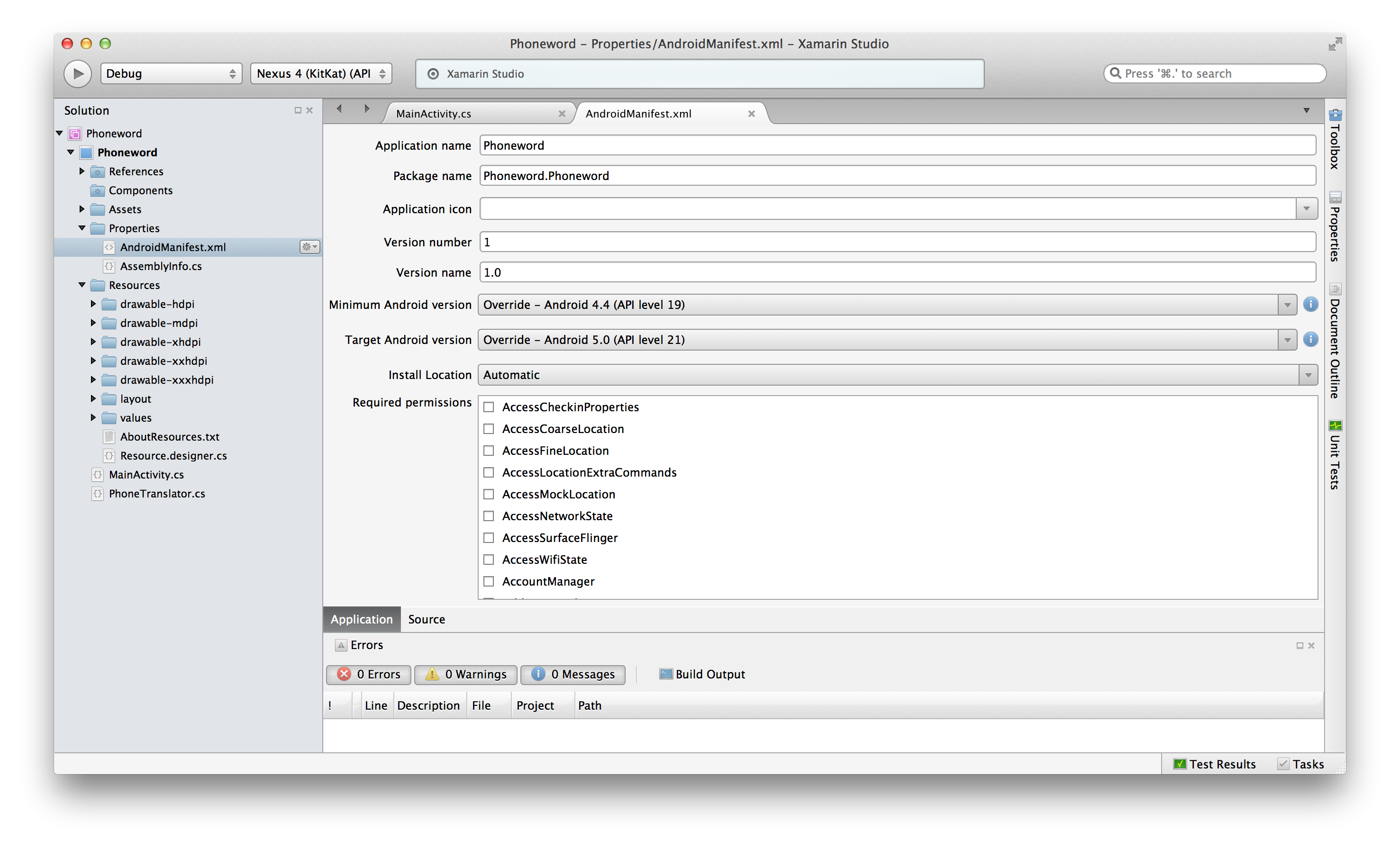
Task: Open the Build Output view
Action: [x=702, y=675]
